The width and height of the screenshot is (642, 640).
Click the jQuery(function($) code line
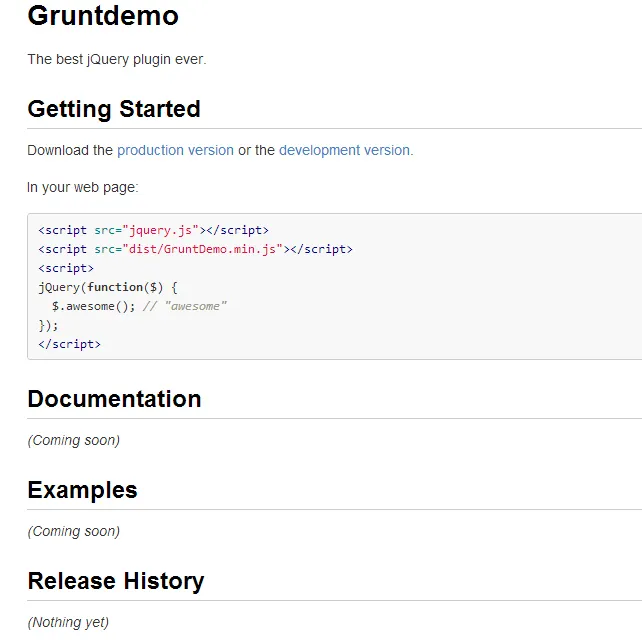[x=108, y=287]
